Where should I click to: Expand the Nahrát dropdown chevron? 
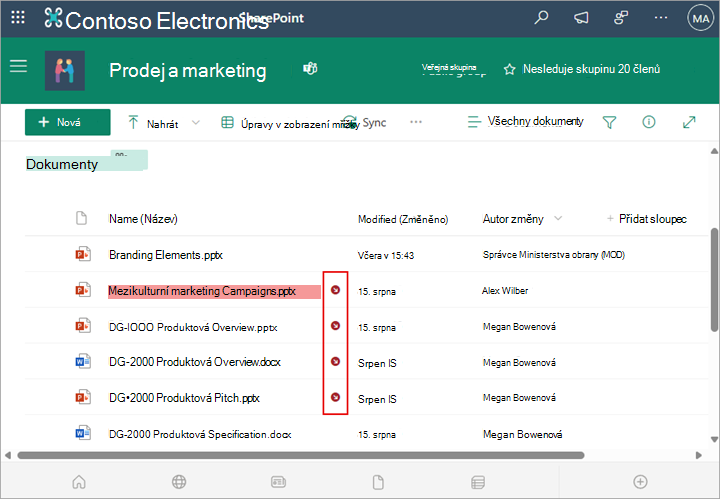(196, 123)
